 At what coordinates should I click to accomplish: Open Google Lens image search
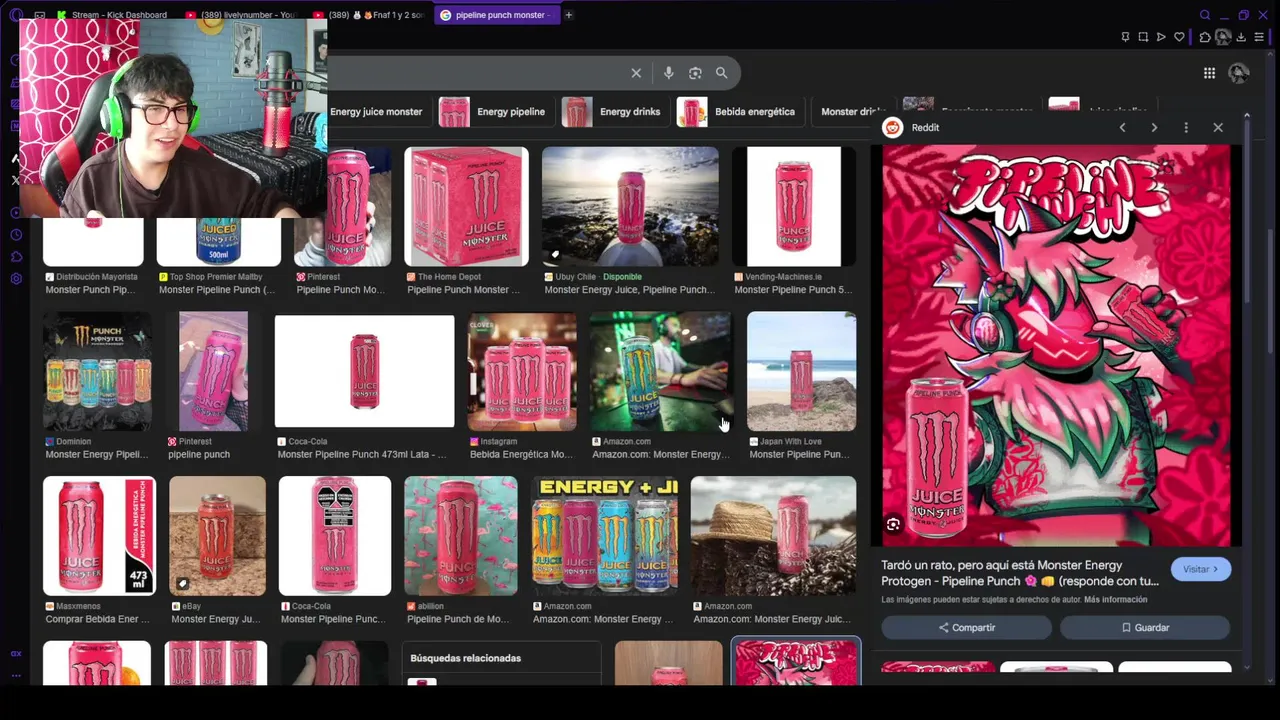[695, 73]
